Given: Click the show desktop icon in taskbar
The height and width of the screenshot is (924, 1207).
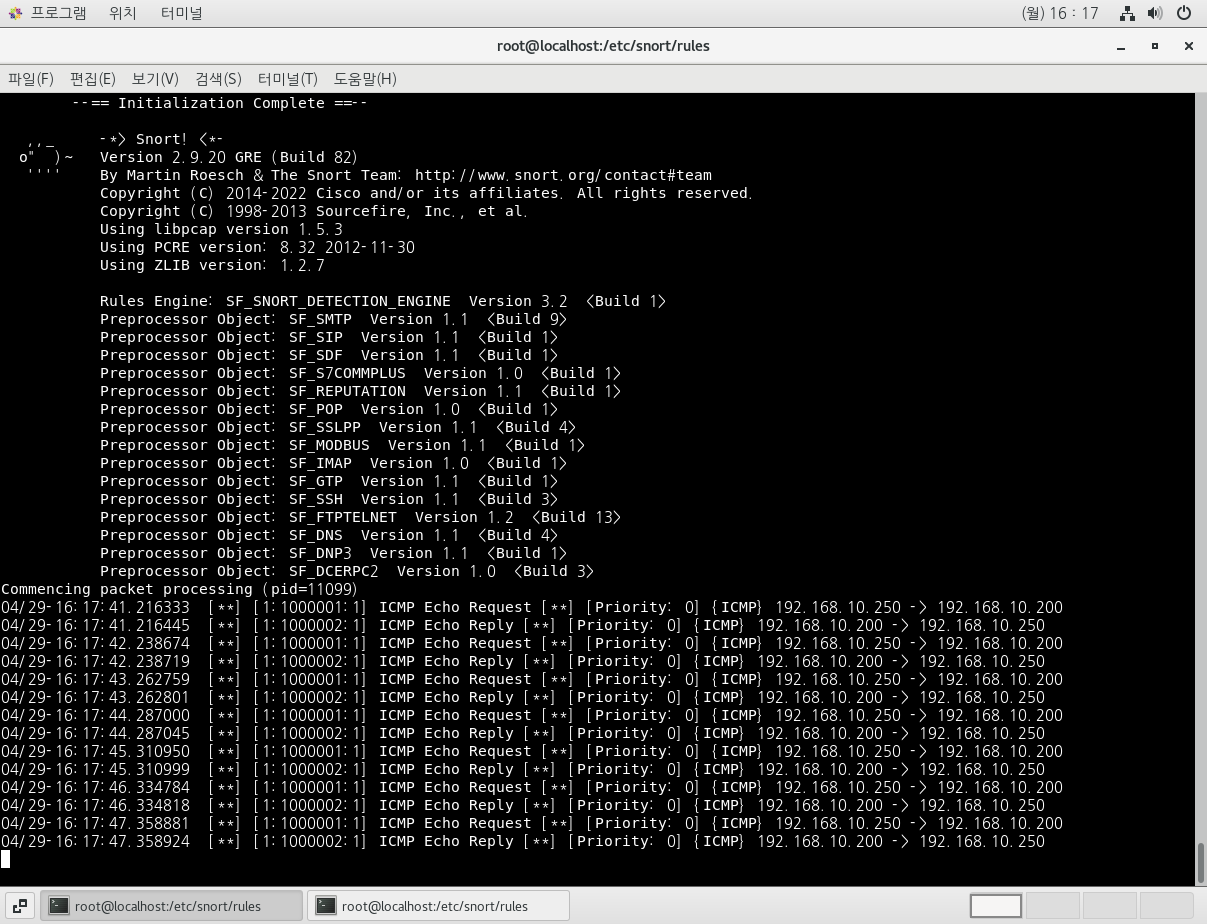Looking at the screenshot, I should coord(19,906).
